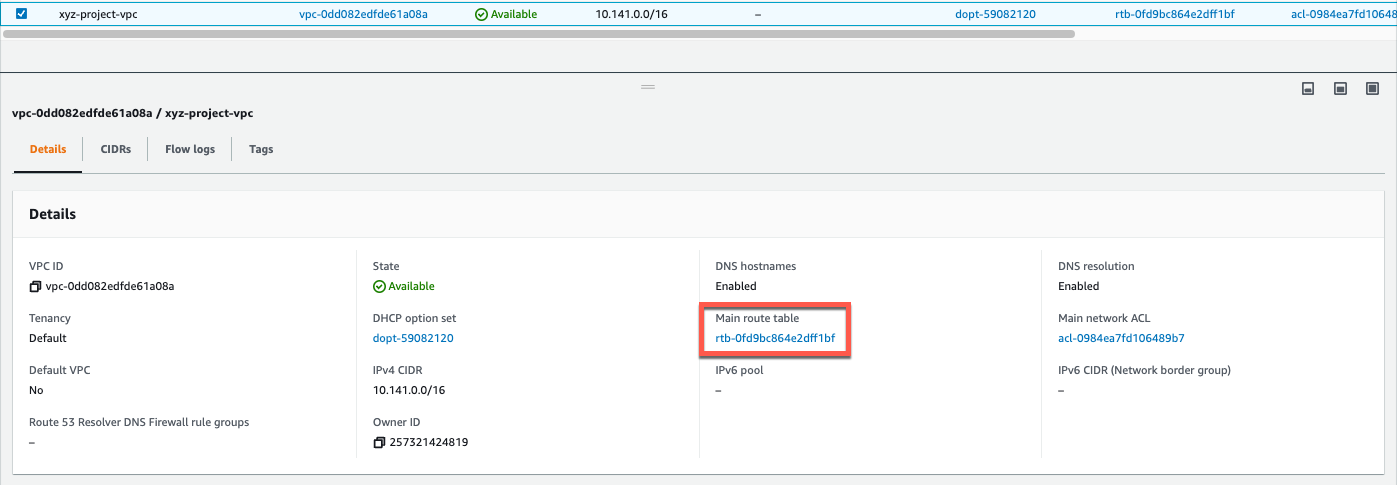1397x485 pixels.
Task: Open the CIDRs tab
Action: point(116,149)
